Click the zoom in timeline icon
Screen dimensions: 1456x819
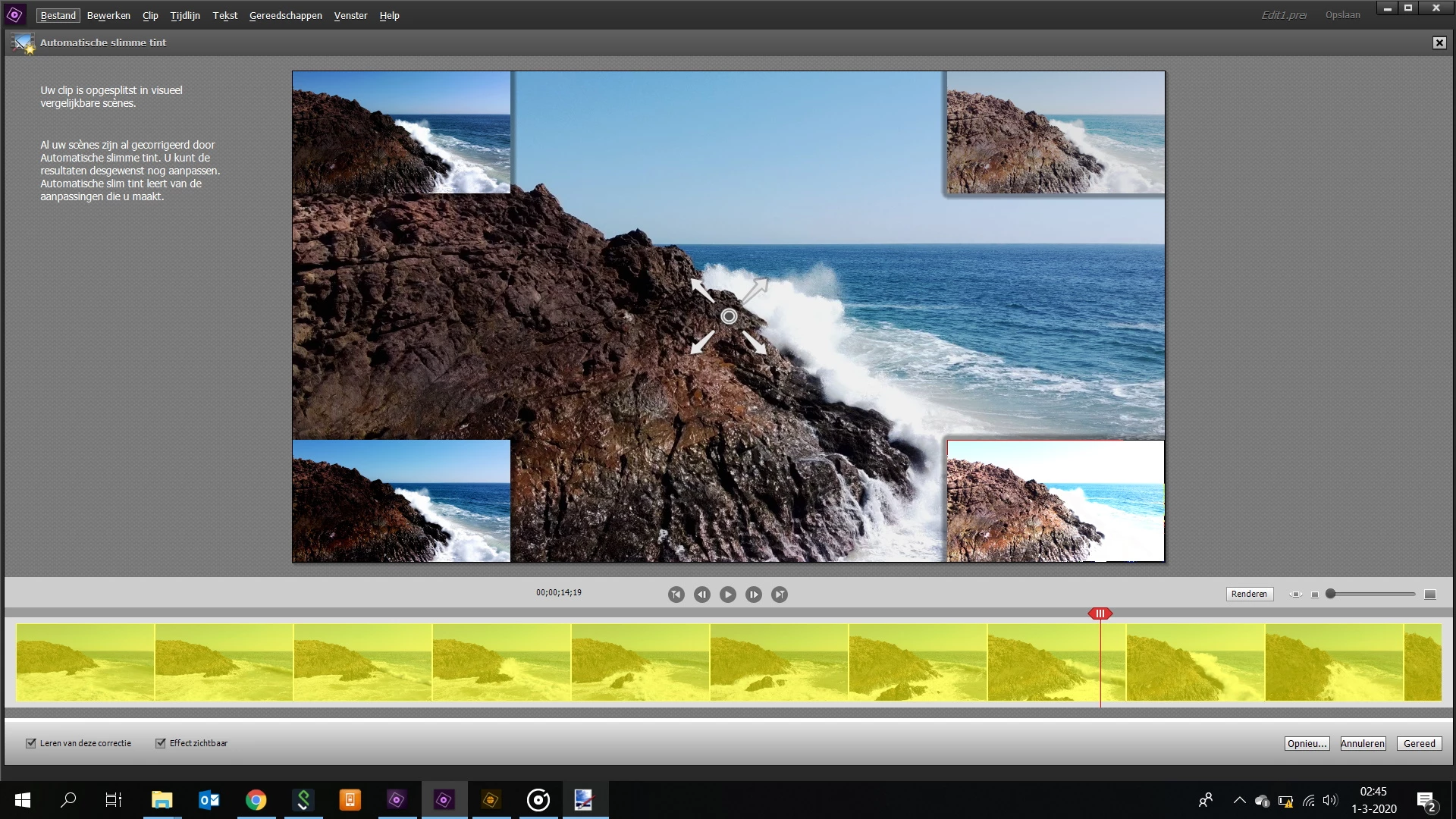pyautogui.click(x=1429, y=595)
